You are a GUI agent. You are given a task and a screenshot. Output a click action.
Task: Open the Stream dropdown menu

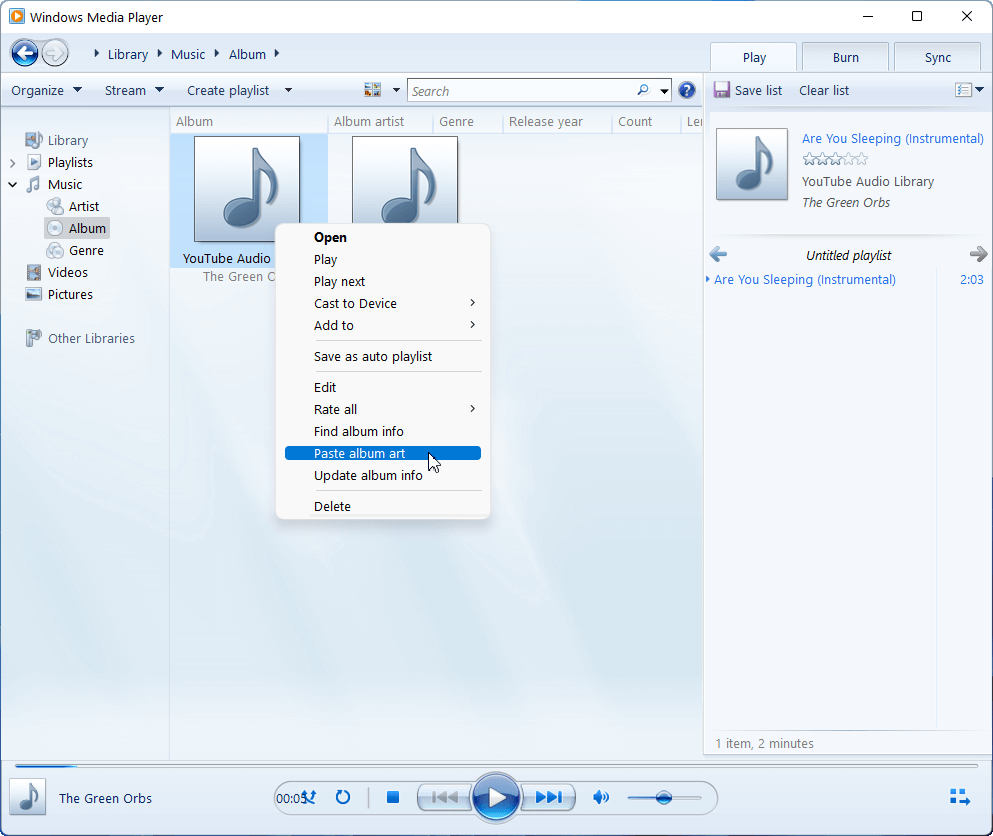tap(134, 90)
